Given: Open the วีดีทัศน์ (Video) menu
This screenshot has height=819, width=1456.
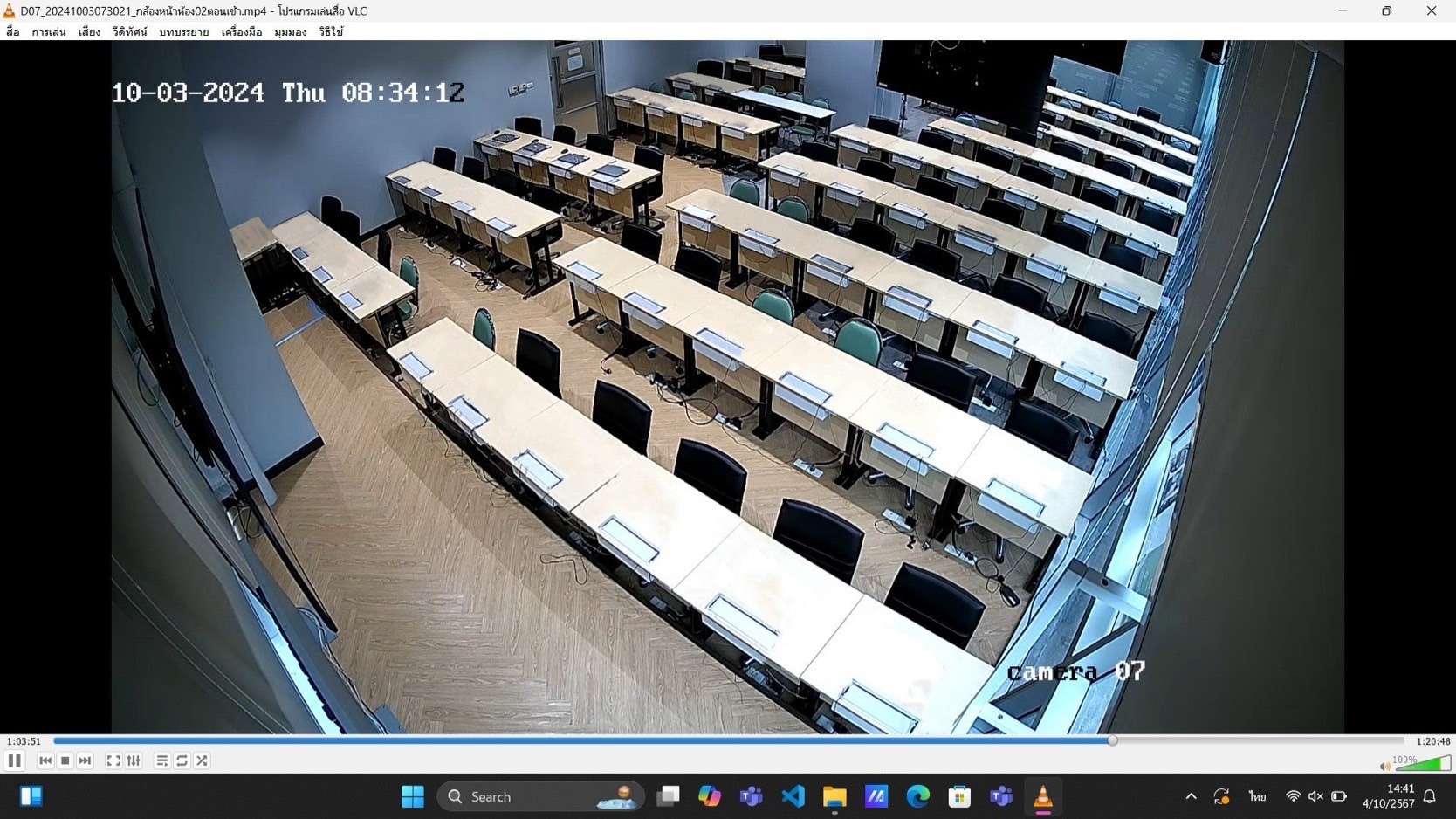Looking at the screenshot, I should coord(128,31).
